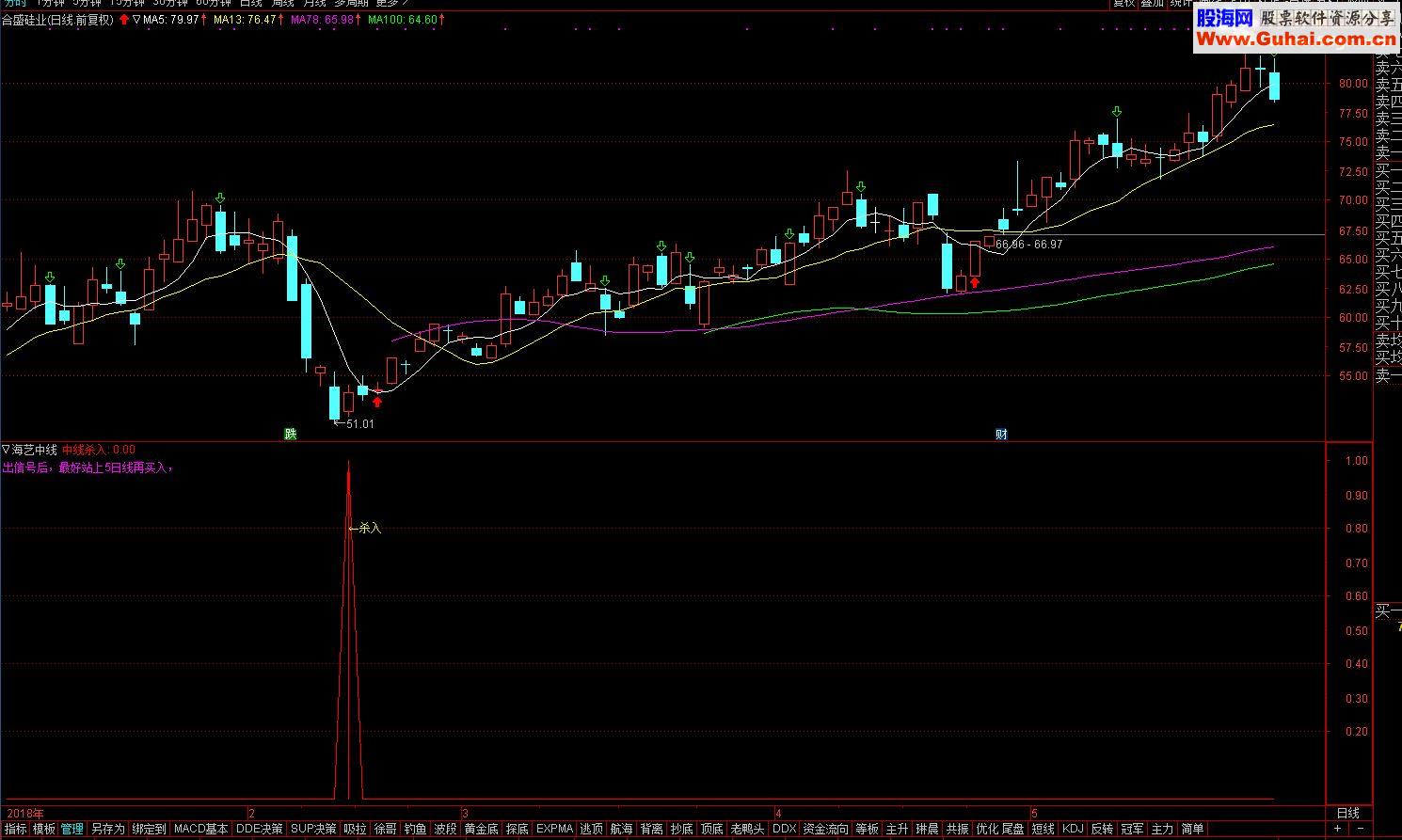Select the 钓鱼 indicator tab
1402x840 pixels.
[x=415, y=829]
